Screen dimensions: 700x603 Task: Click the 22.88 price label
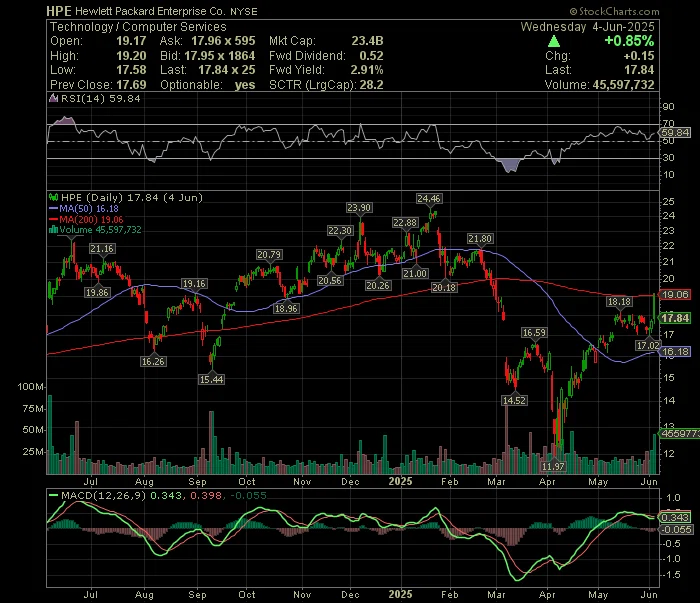[405, 222]
